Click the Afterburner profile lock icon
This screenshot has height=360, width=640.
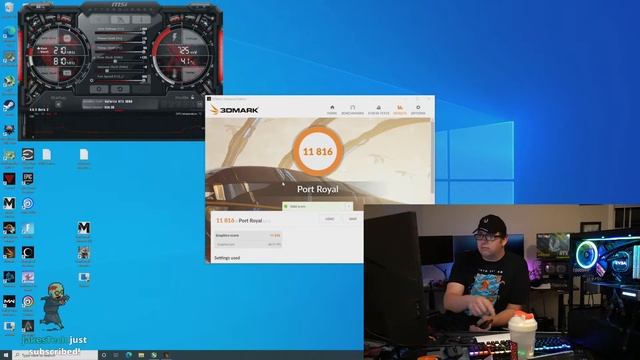(193, 97)
